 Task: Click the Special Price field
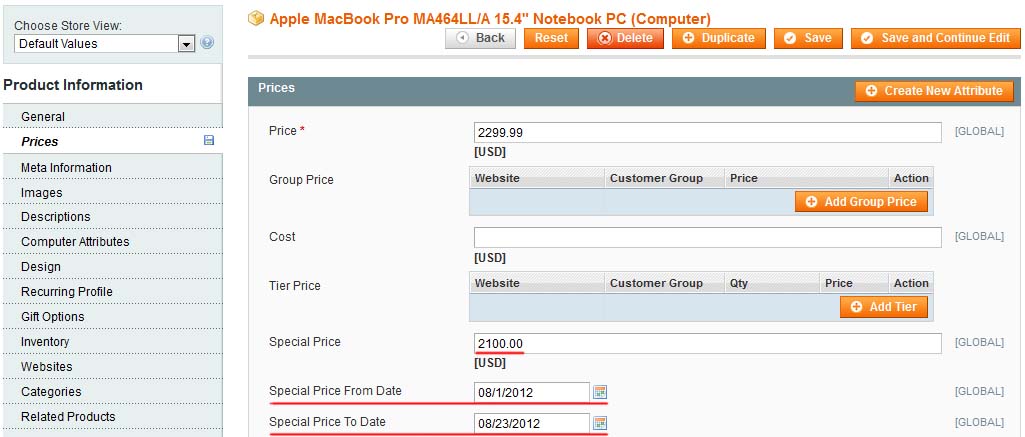tap(707, 343)
